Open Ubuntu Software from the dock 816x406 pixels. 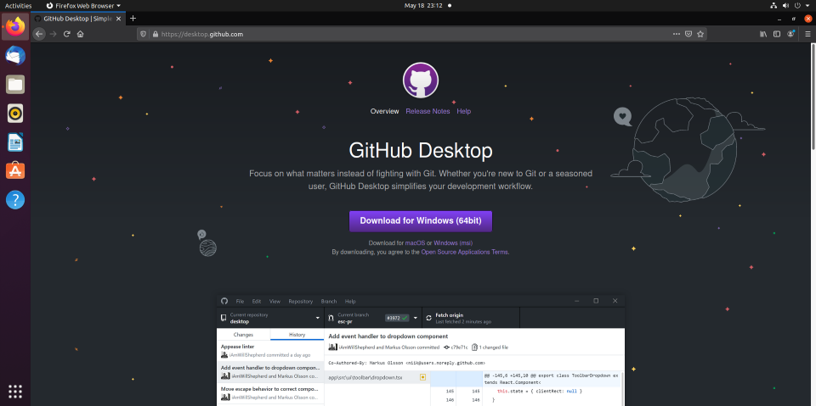(15, 171)
